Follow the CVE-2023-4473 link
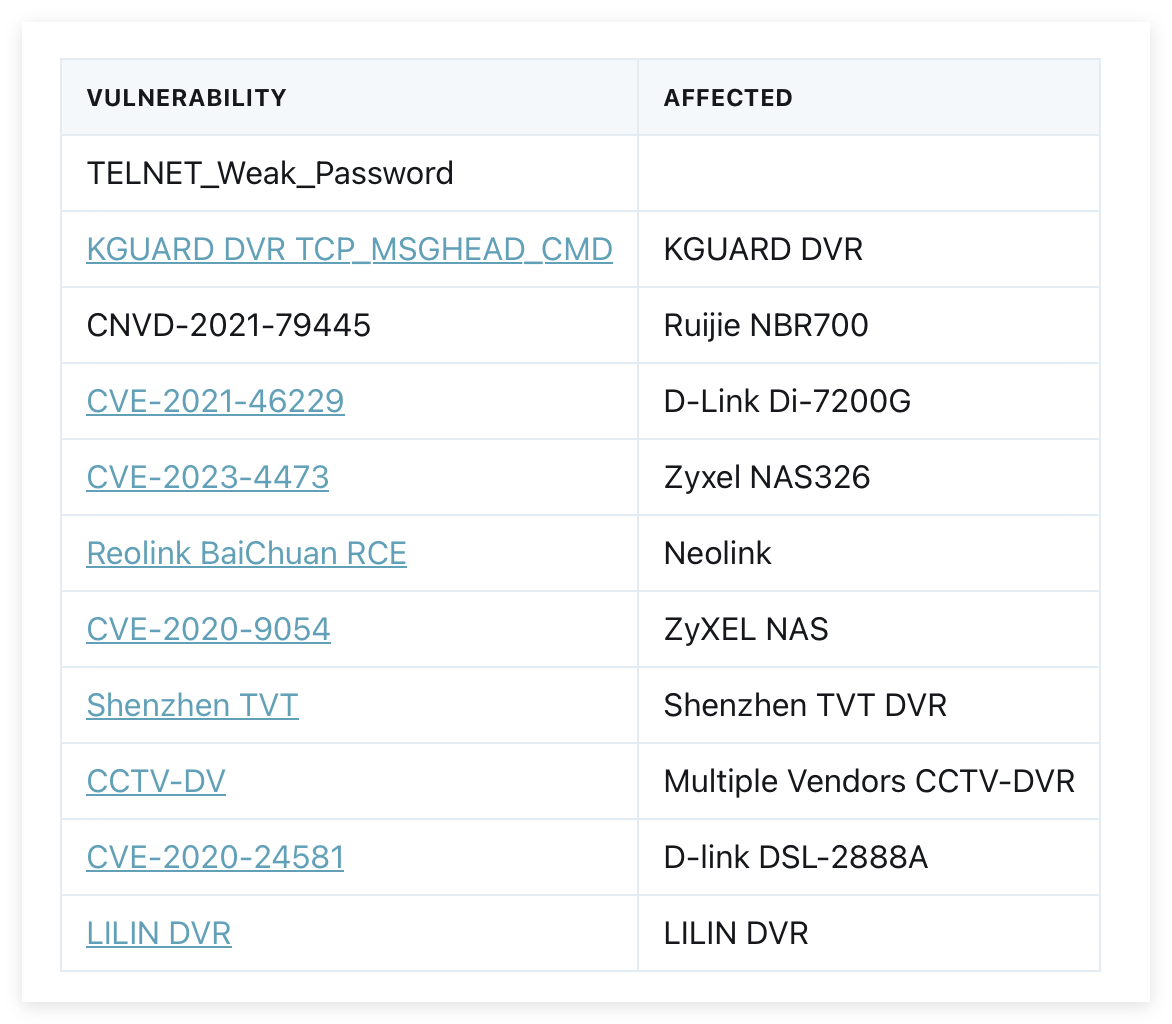Screen dimensions: 1172x1024 click(x=207, y=477)
